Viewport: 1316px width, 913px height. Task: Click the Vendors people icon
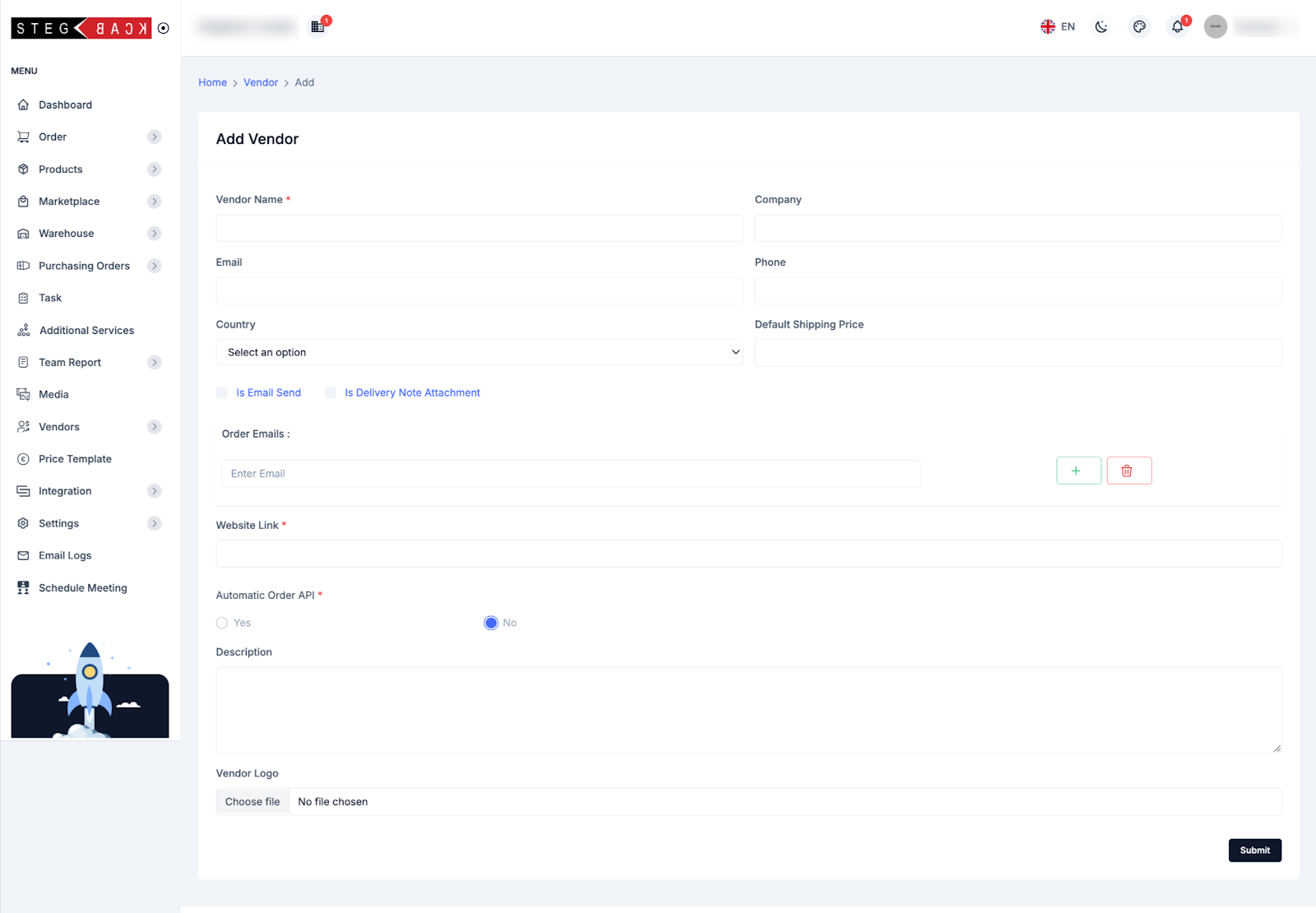[x=23, y=426]
